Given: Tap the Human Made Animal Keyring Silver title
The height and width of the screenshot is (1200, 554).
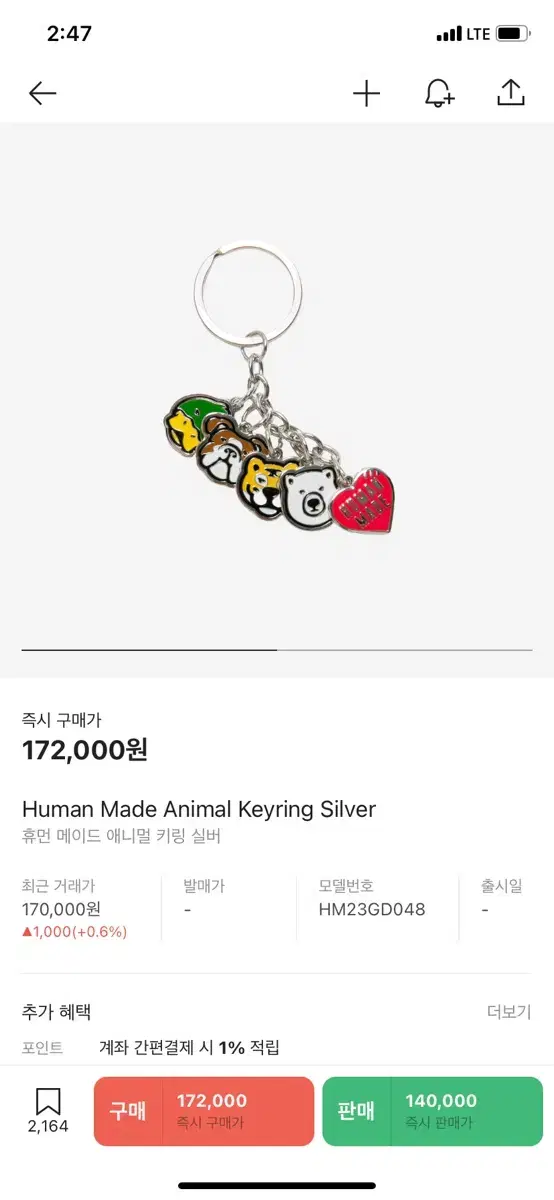Looking at the screenshot, I should (x=199, y=809).
